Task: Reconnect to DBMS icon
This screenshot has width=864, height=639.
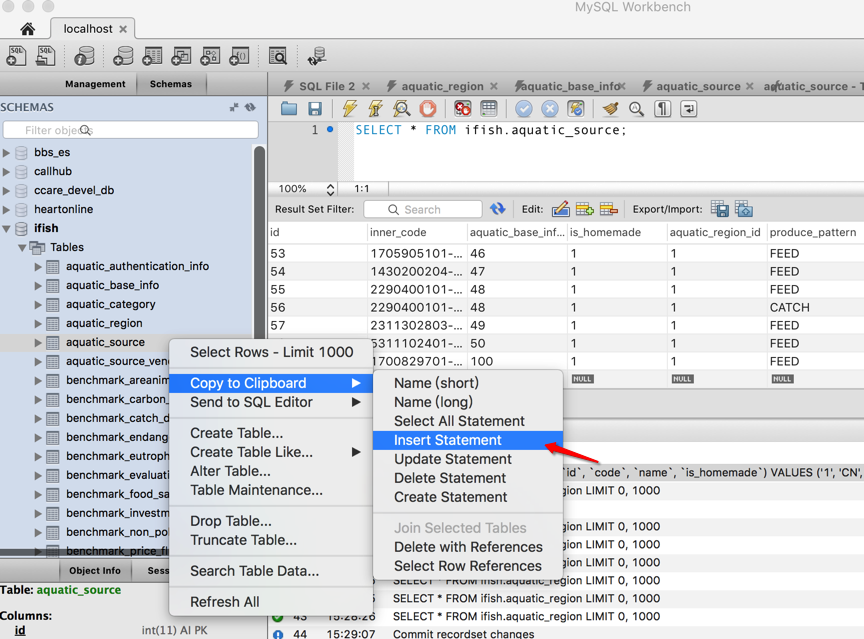Action: 317,56
